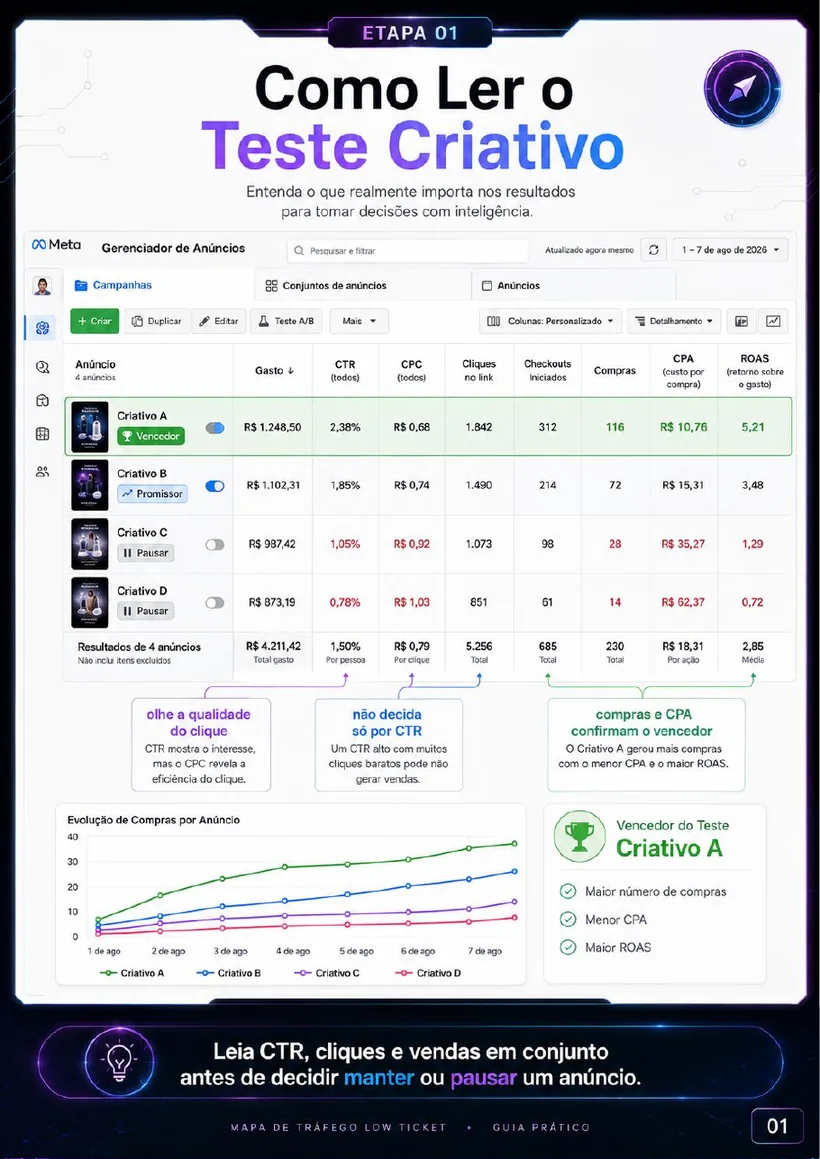The width and height of the screenshot is (820, 1159).
Task: Click the compass badge at top right
Action: (x=742, y=89)
